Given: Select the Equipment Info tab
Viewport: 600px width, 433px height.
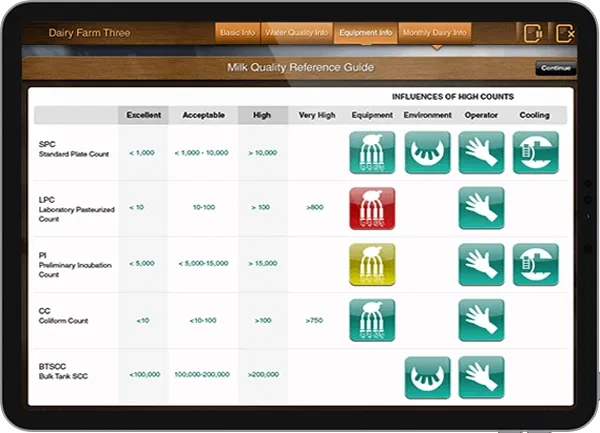Looking at the screenshot, I should [x=364, y=33].
